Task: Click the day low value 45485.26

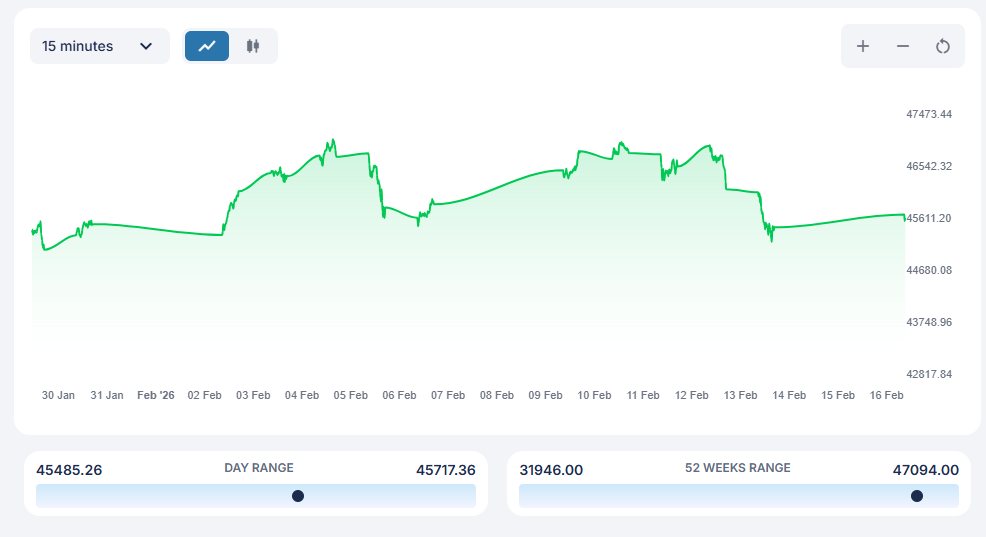Action: 69,470
